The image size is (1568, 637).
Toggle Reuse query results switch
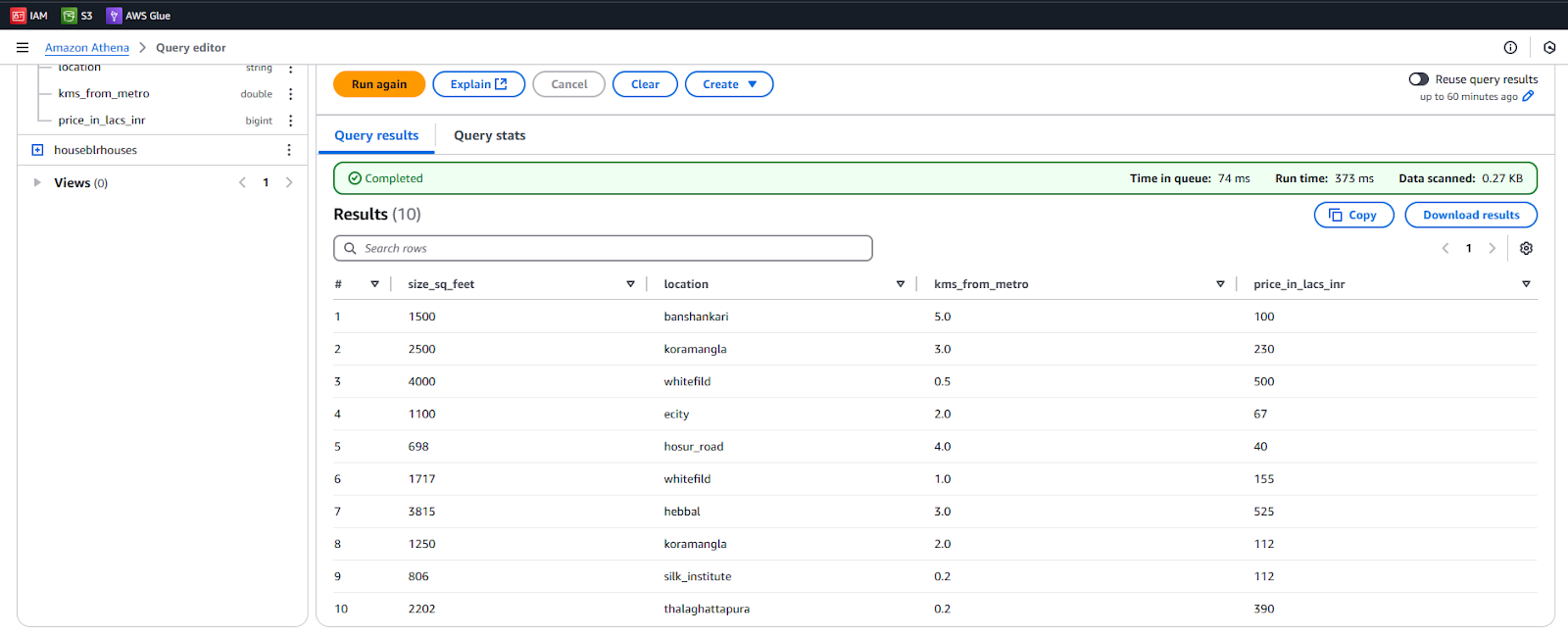coord(1418,79)
